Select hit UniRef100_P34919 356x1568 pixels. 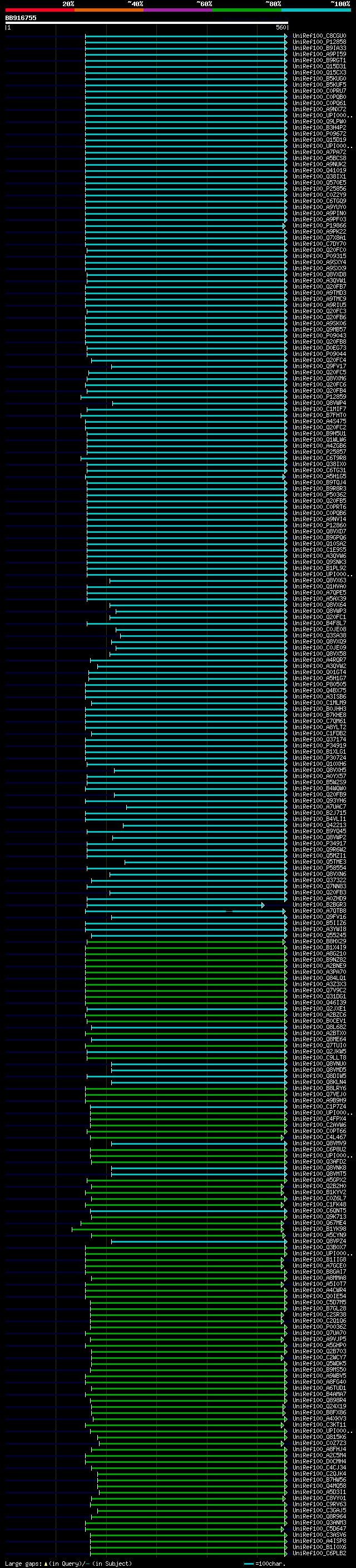319,745
